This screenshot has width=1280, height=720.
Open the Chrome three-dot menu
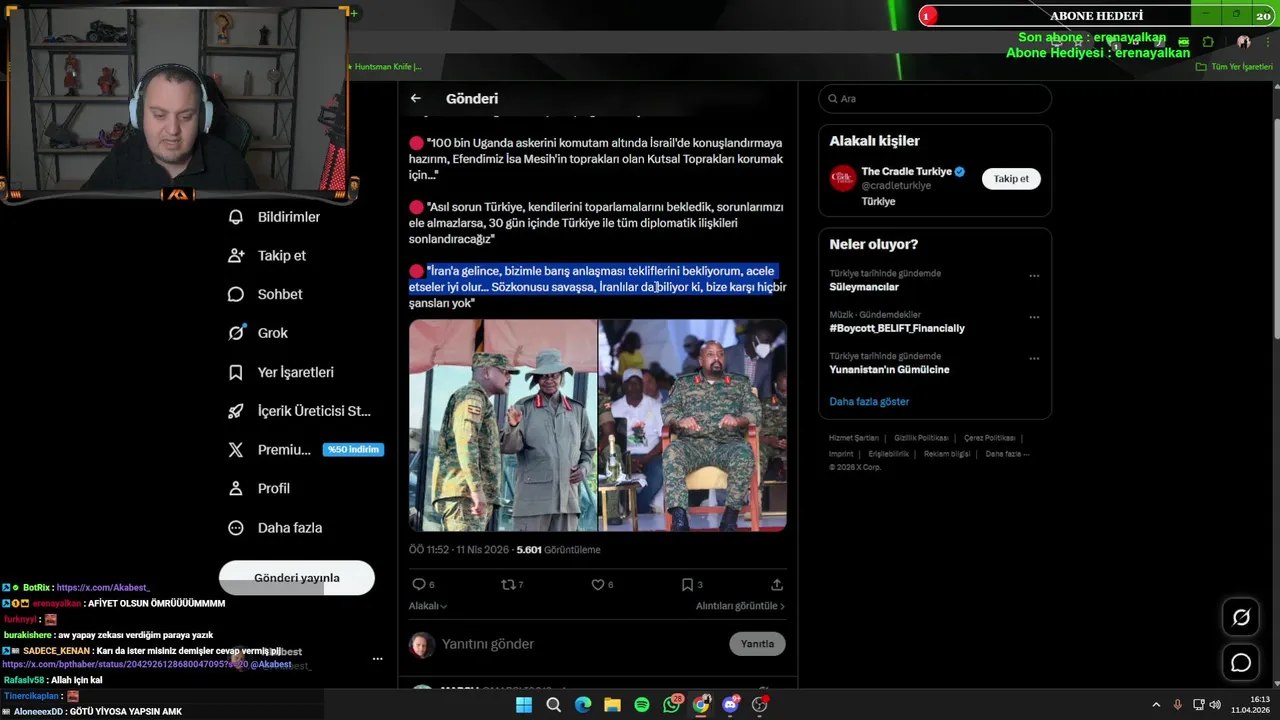(1268, 42)
